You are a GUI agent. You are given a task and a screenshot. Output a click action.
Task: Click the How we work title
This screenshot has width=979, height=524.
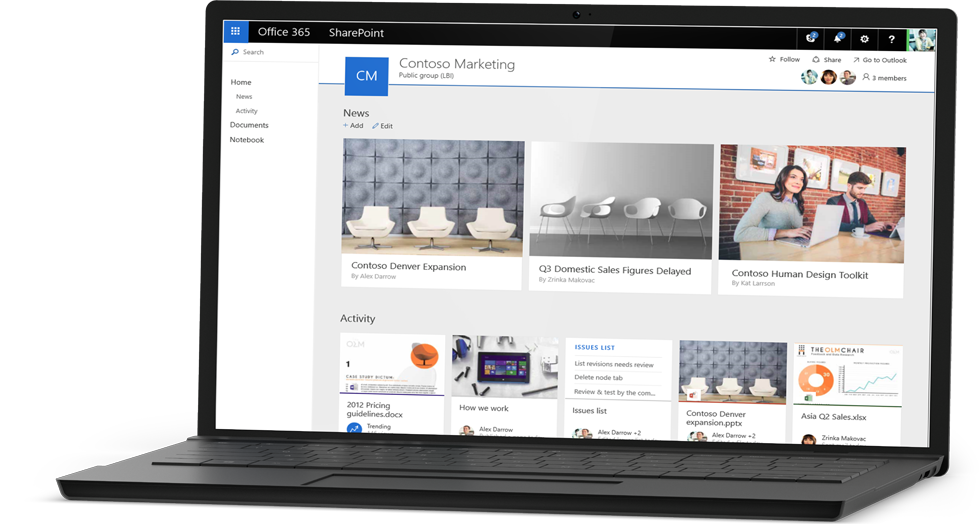(x=483, y=408)
